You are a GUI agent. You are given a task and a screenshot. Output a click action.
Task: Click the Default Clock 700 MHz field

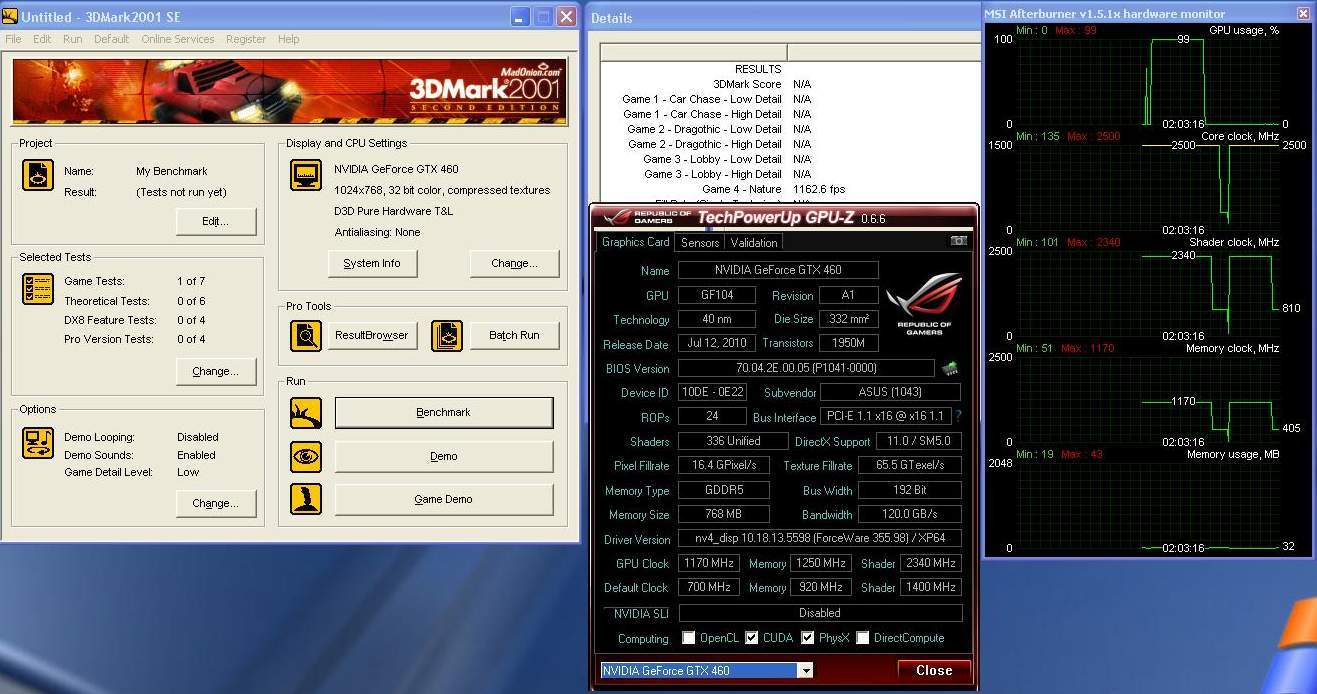pyautogui.click(x=709, y=587)
